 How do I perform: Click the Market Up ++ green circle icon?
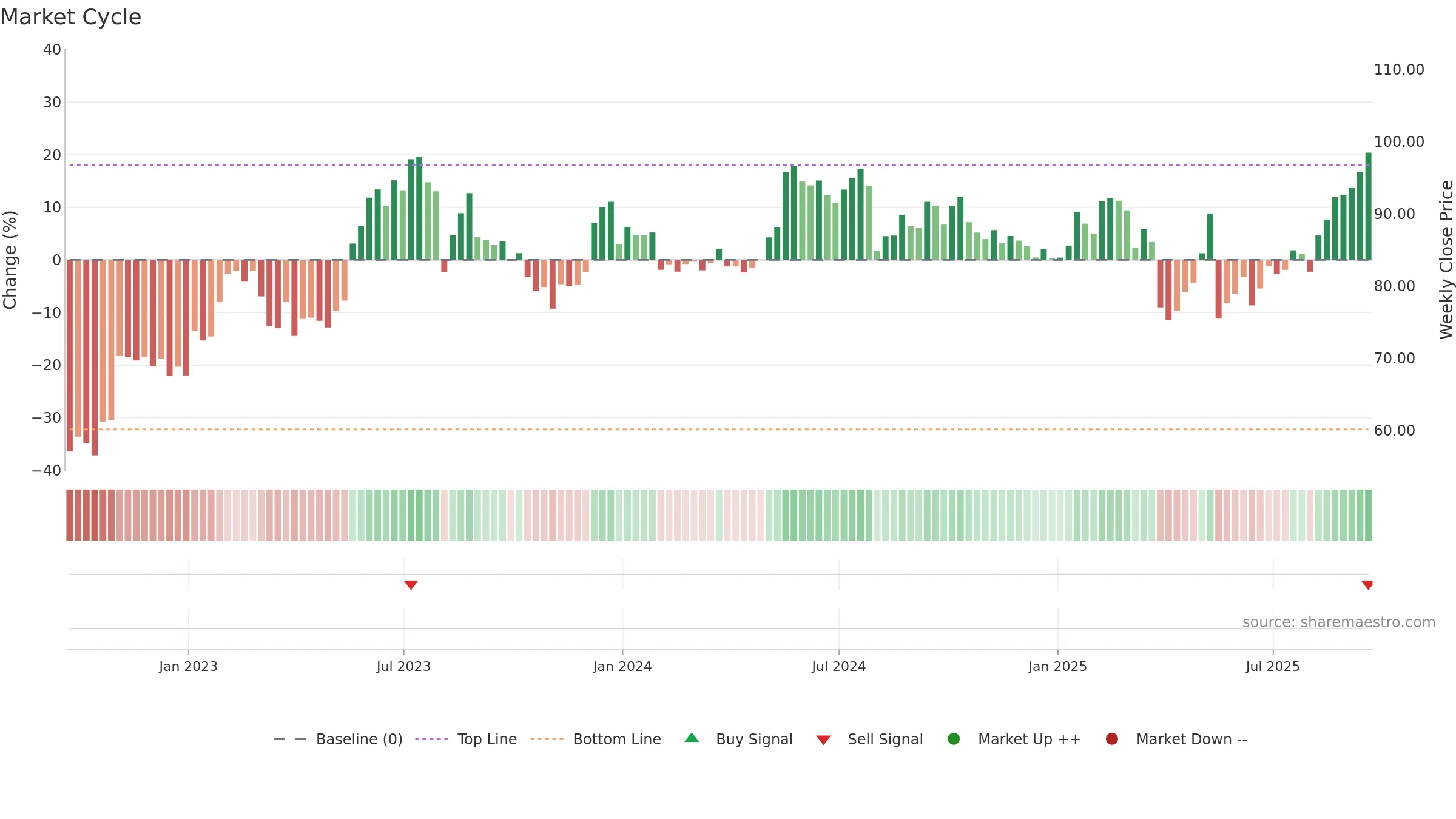pyautogui.click(x=954, y=739)
